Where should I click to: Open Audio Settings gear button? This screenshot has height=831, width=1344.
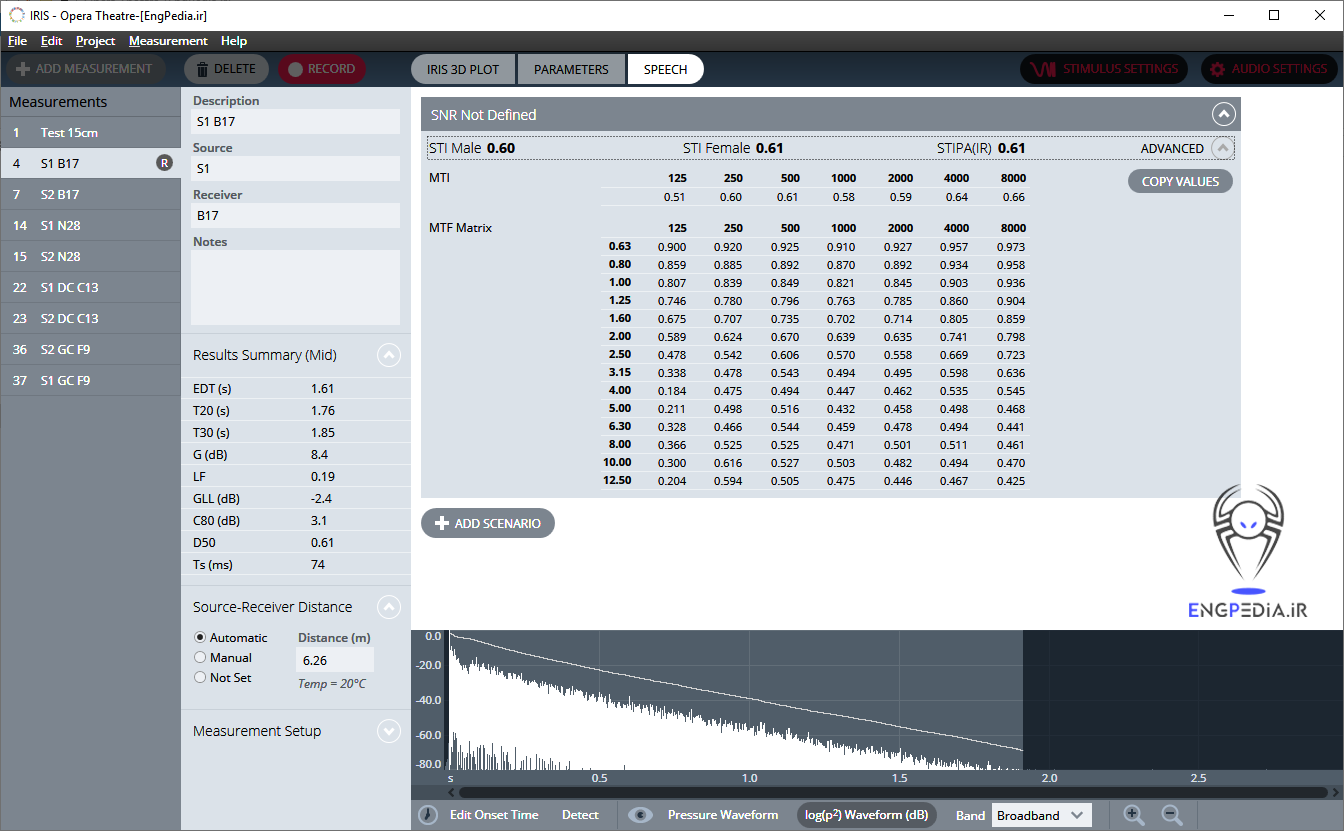(1268, 69)
